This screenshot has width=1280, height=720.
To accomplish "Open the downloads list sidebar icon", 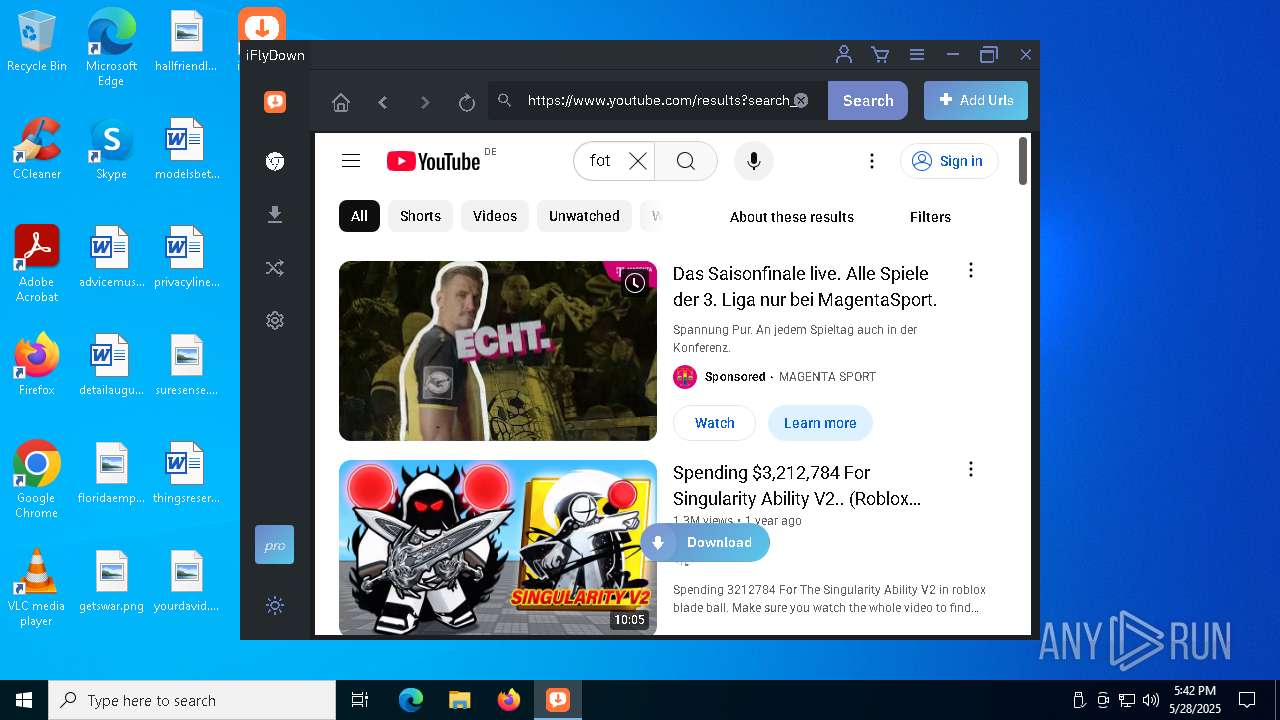I will (275, 215).
